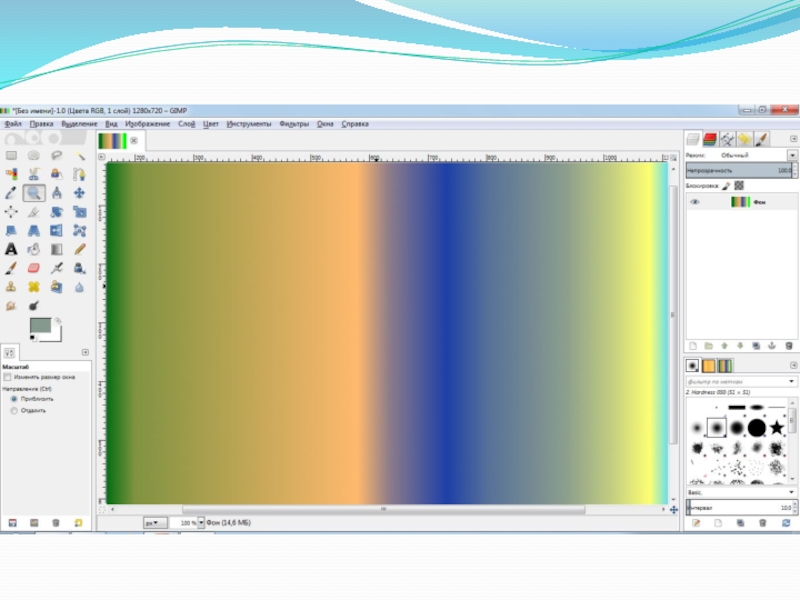Open the px units dropdown
This screenshot has height=600, width=800.
pos(155,522)
